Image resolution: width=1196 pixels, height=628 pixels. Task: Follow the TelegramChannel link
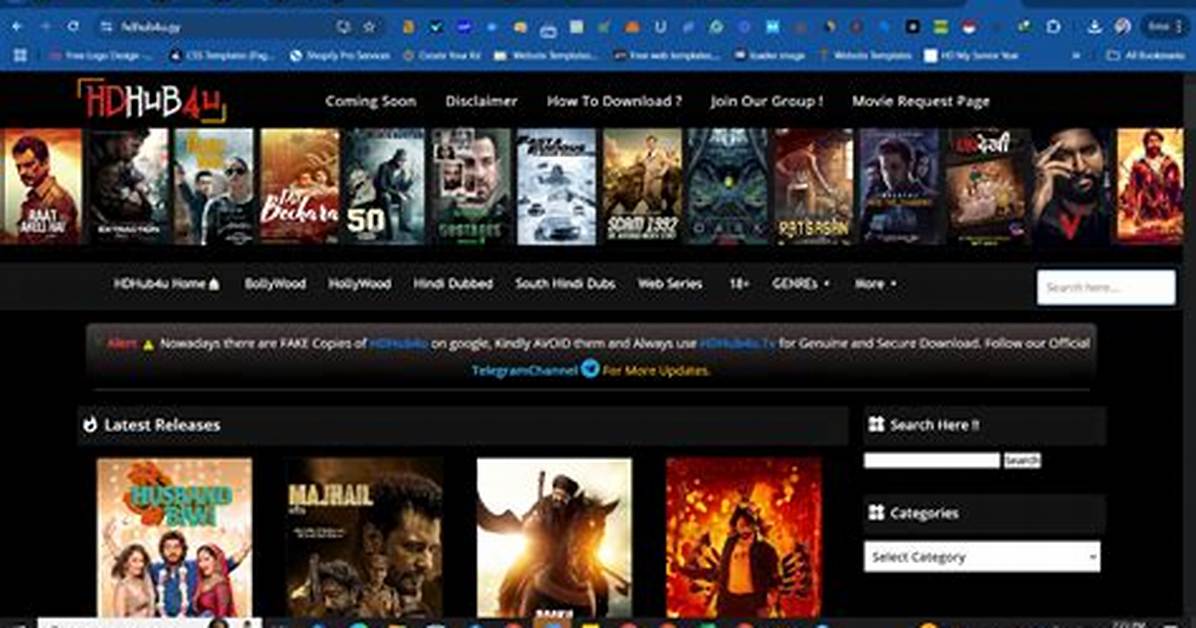525,371
